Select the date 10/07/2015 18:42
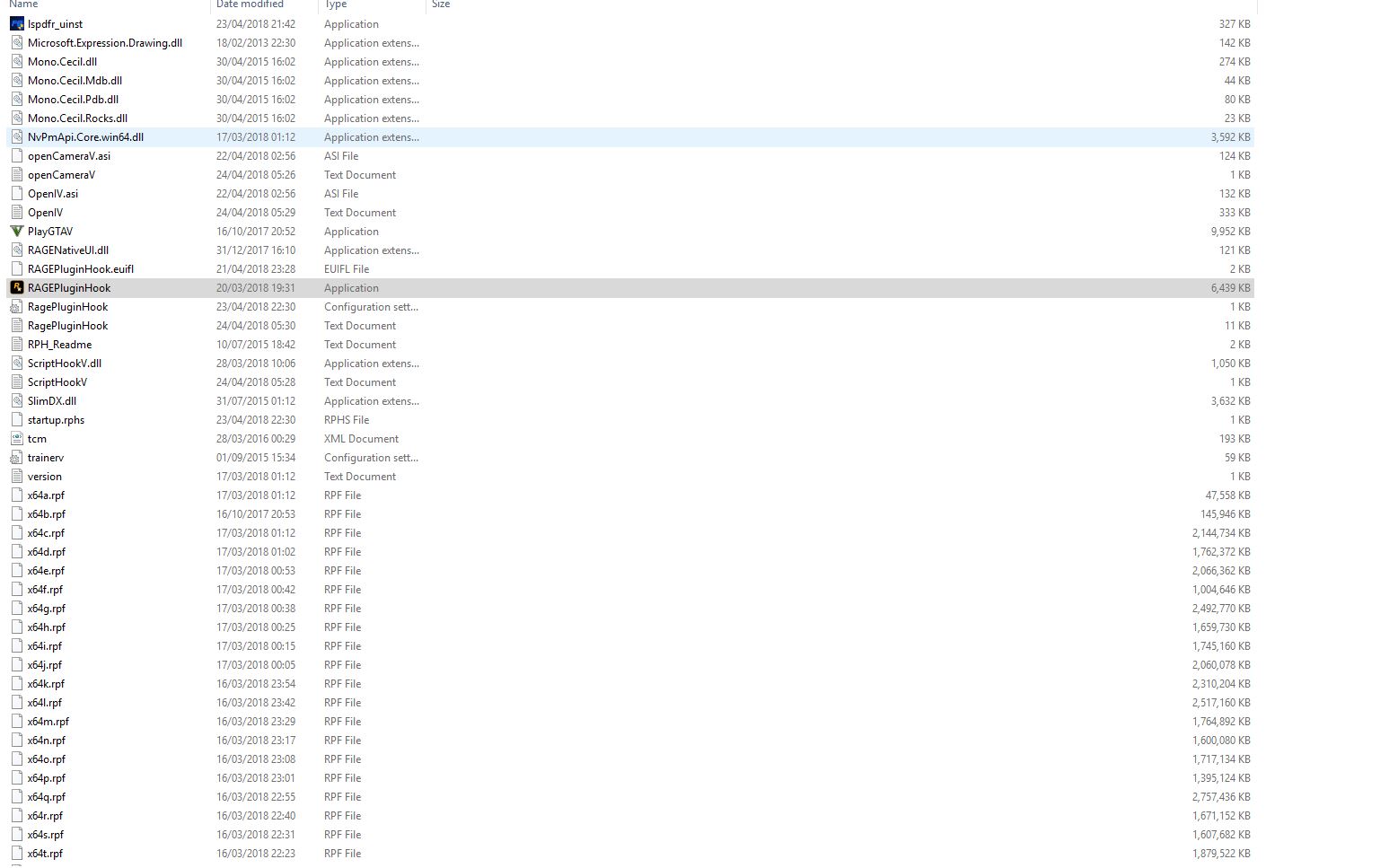The height and width of the screenshot is (868, 1389). click(256, 345)
